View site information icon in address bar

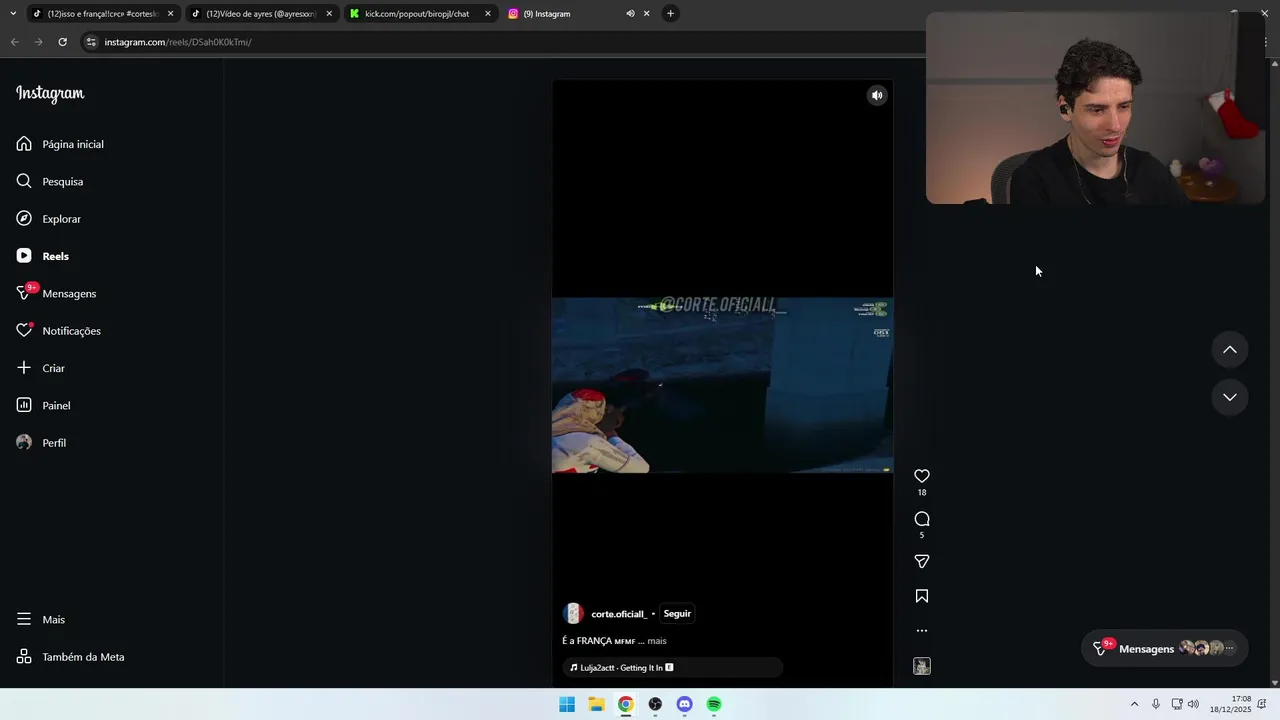point(91,42)
